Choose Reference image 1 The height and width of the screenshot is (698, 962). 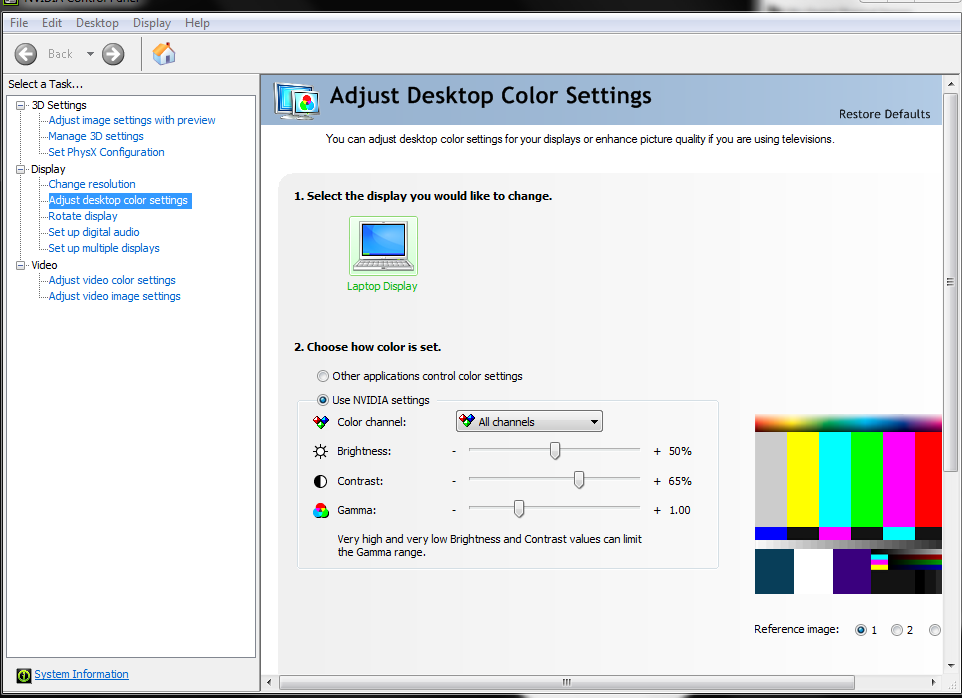coord(861,630)
